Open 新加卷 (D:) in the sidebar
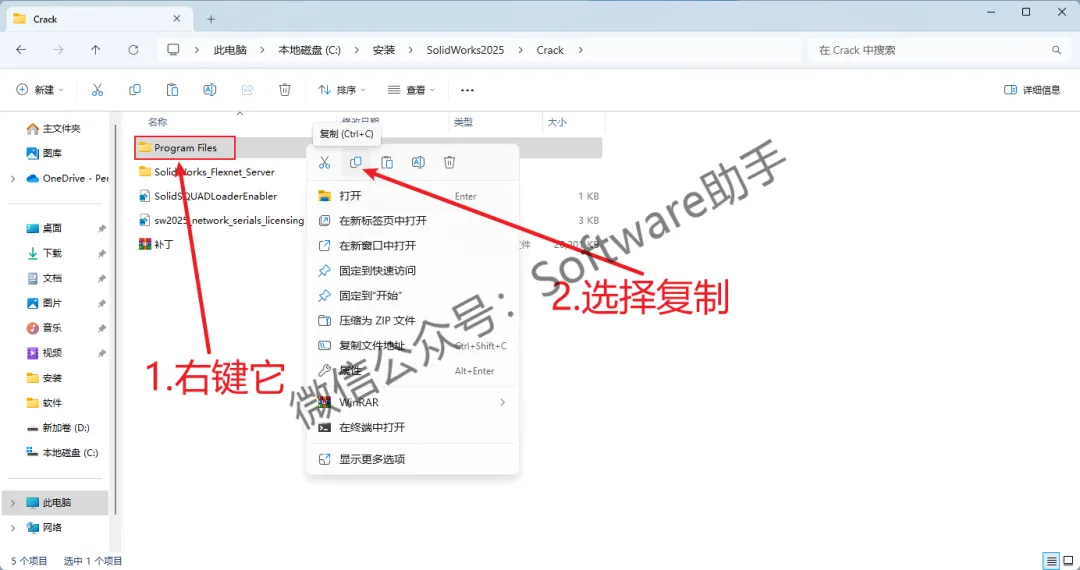 [56, 428]
